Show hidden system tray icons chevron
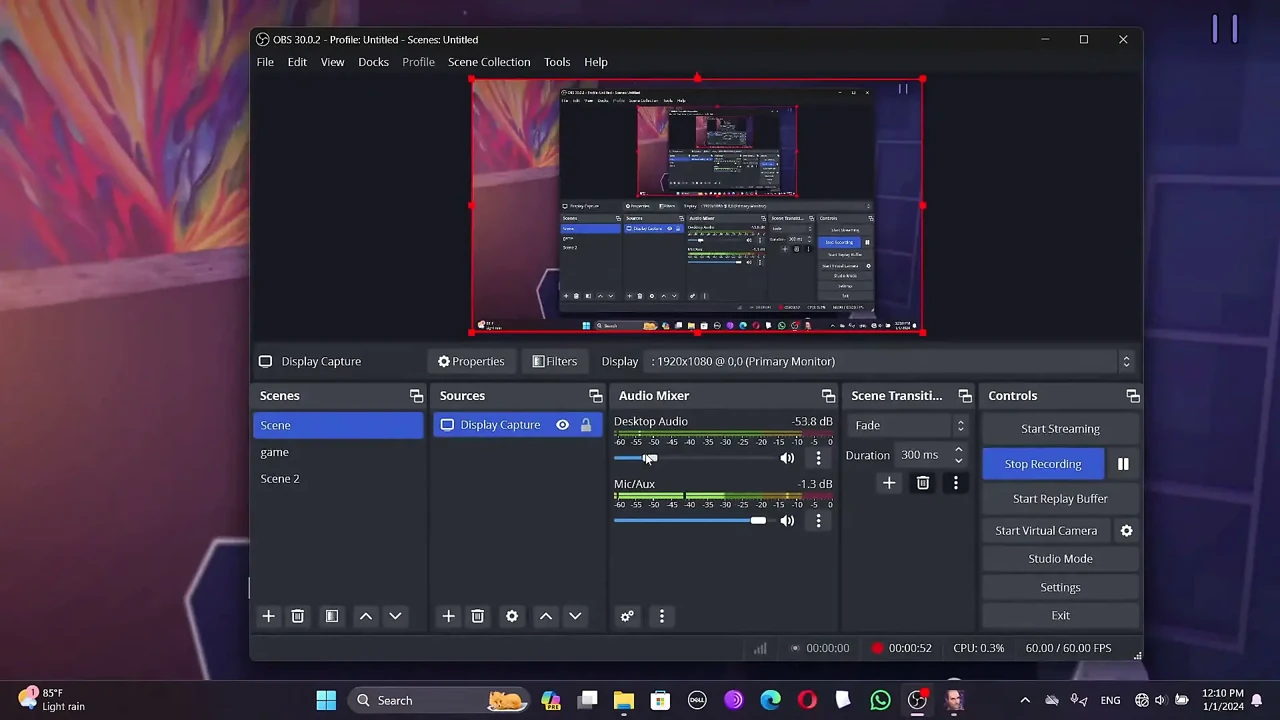Viewport: 1280px width, 720px height. 1025,700
